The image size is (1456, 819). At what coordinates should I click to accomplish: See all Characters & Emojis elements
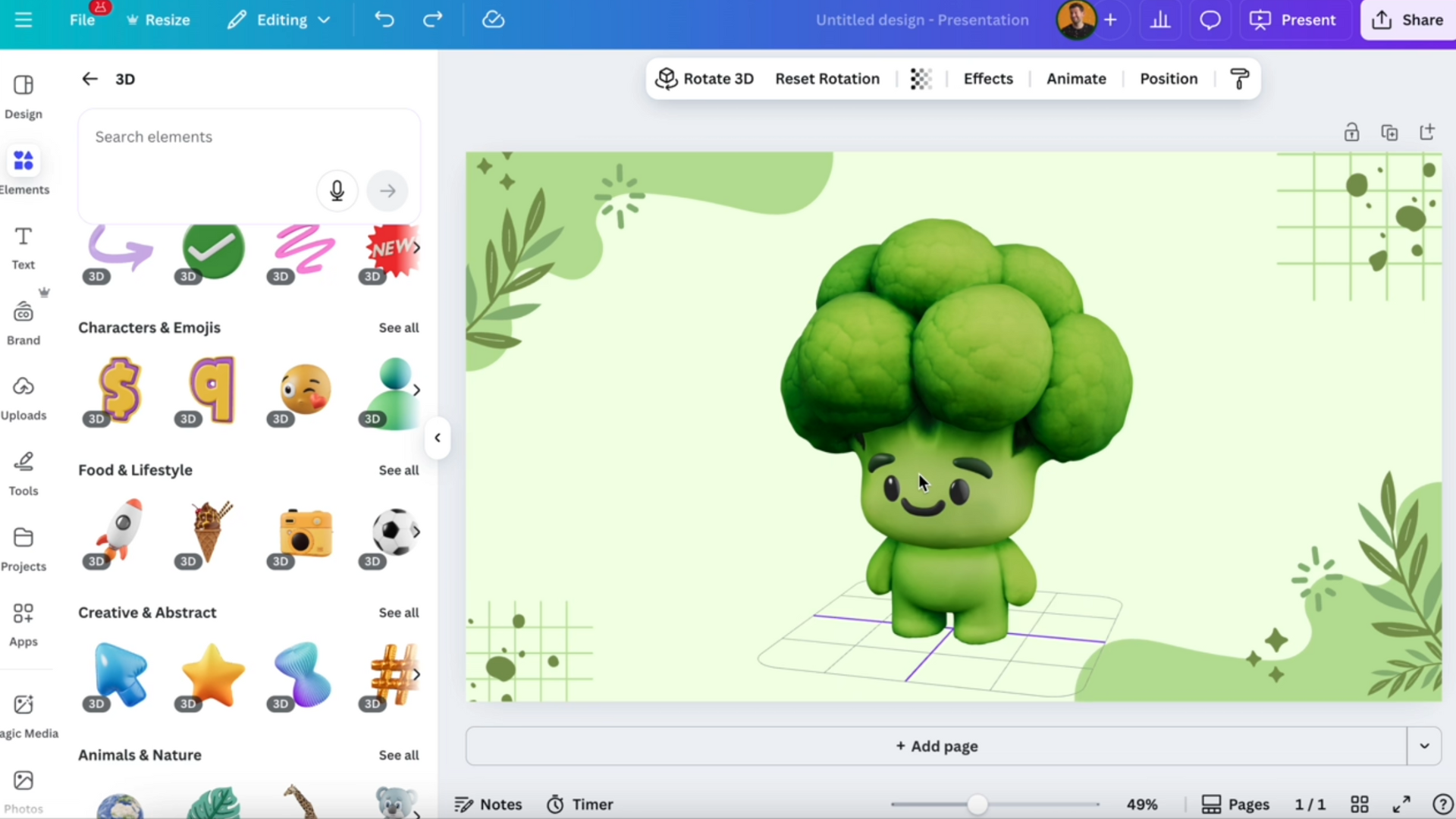pos(398,328)
